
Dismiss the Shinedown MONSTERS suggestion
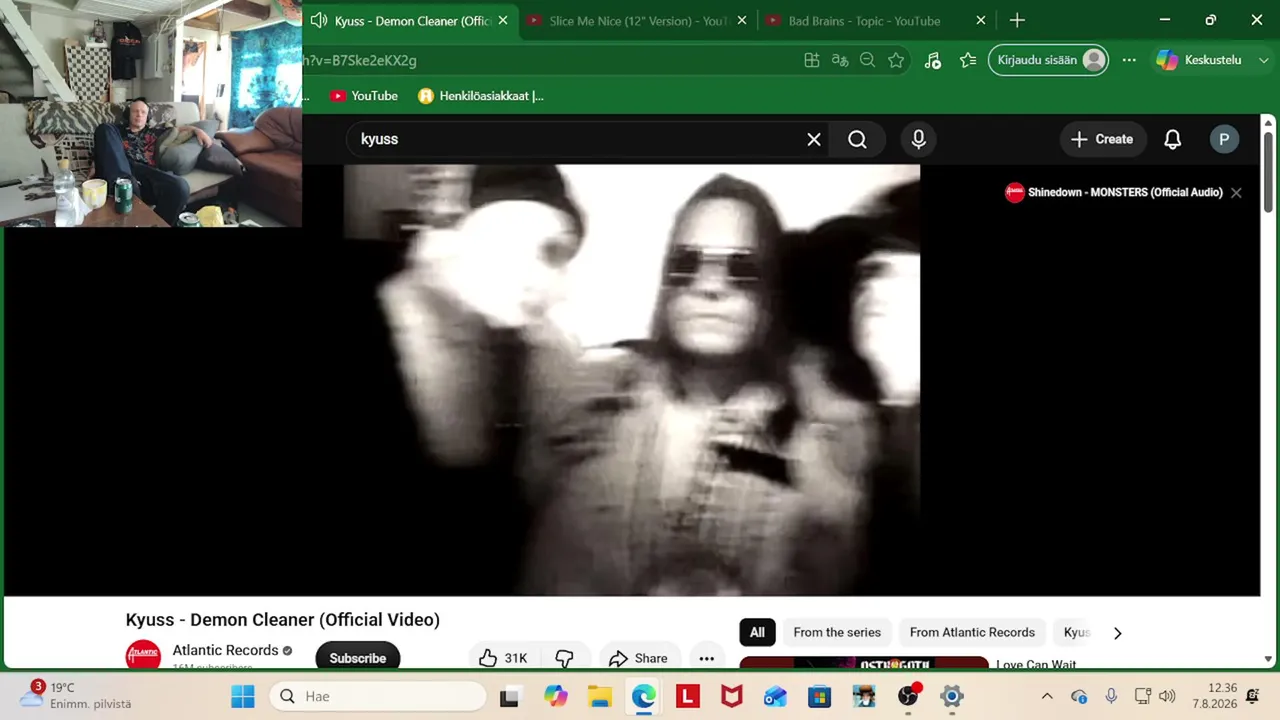(x=1236, y=192)
